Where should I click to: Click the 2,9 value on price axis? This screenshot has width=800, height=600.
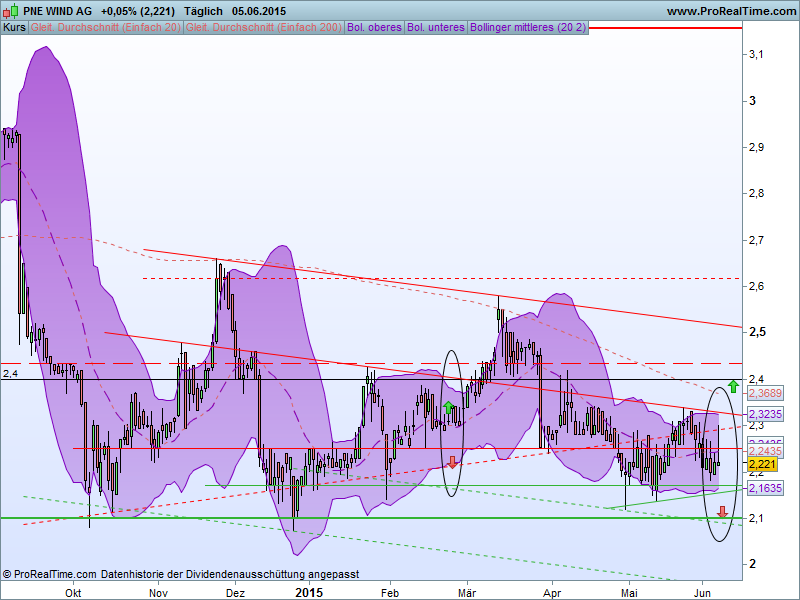pyautogui.click(x=756, y=147)
